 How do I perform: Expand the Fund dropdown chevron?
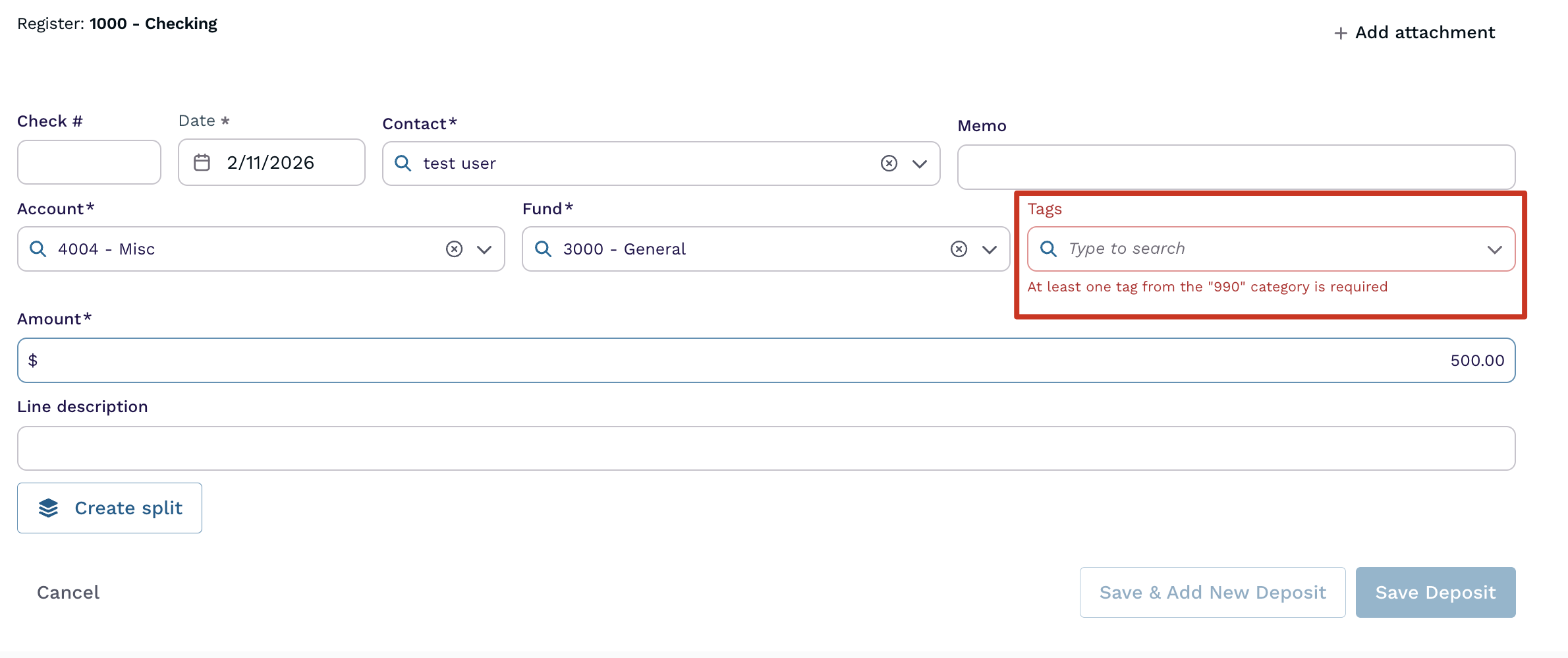coord(989,249)
